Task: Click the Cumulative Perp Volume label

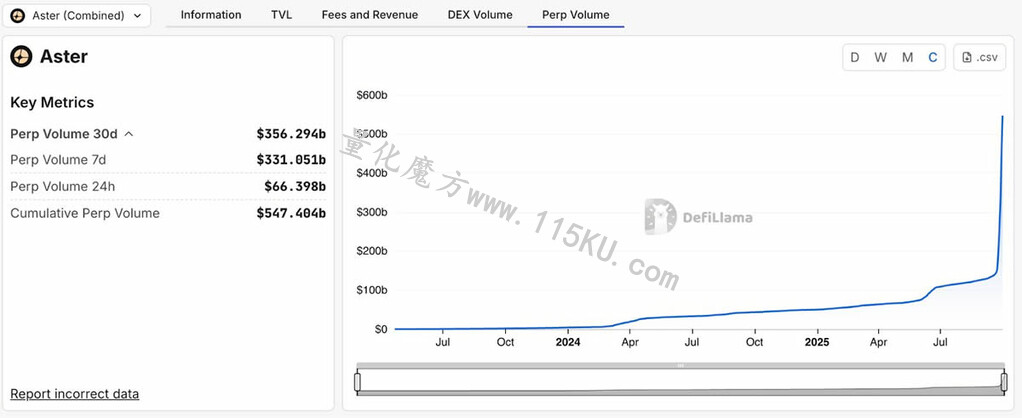Action: click(x=85, y=213)
